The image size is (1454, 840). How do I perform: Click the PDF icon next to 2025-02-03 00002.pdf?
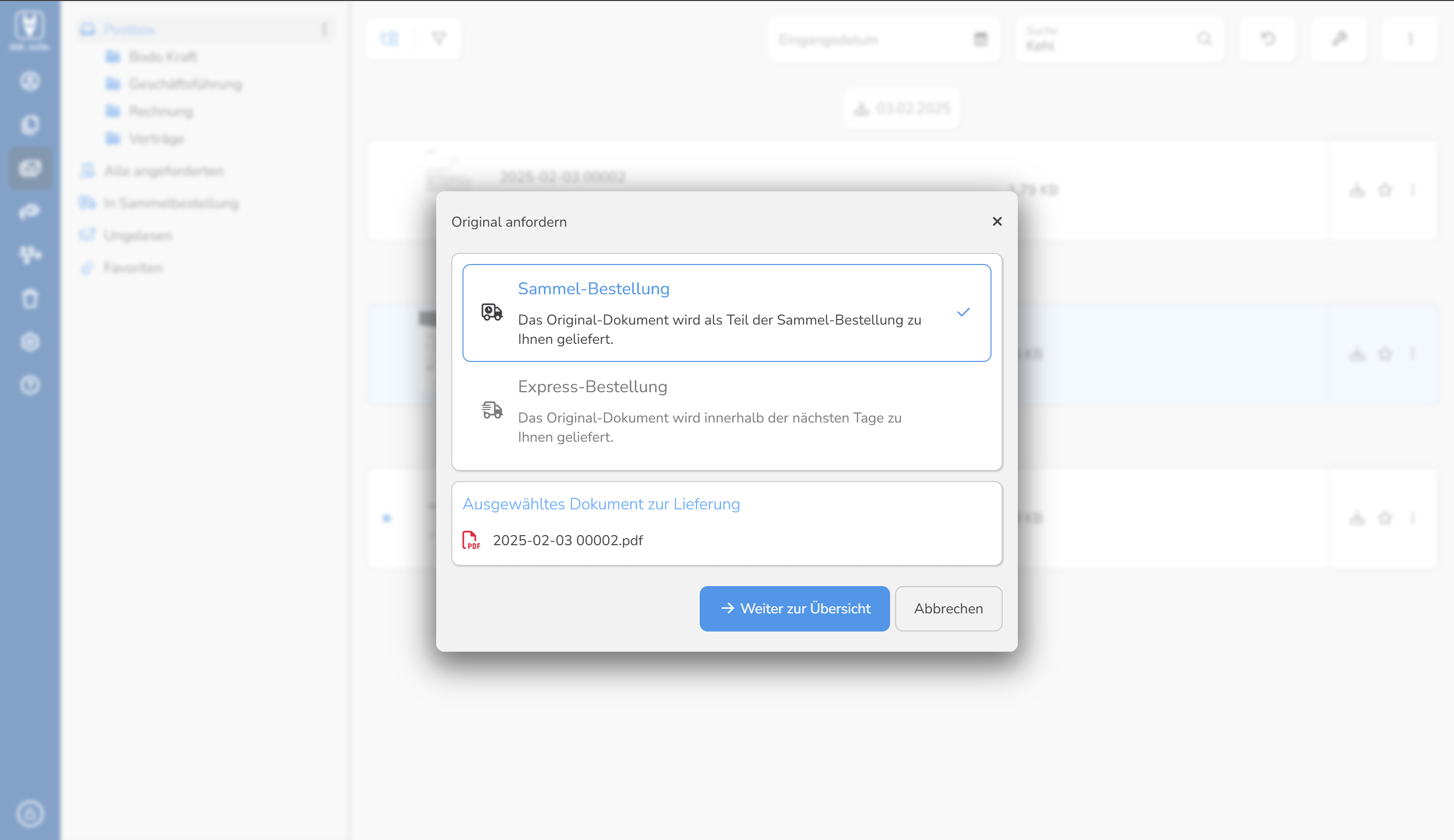click(472, 539)
